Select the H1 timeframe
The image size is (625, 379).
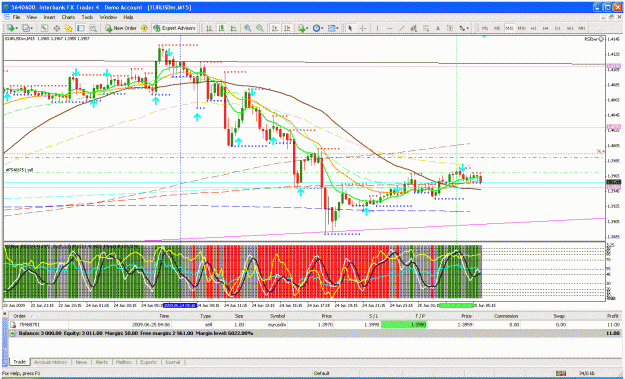(534, 28)
